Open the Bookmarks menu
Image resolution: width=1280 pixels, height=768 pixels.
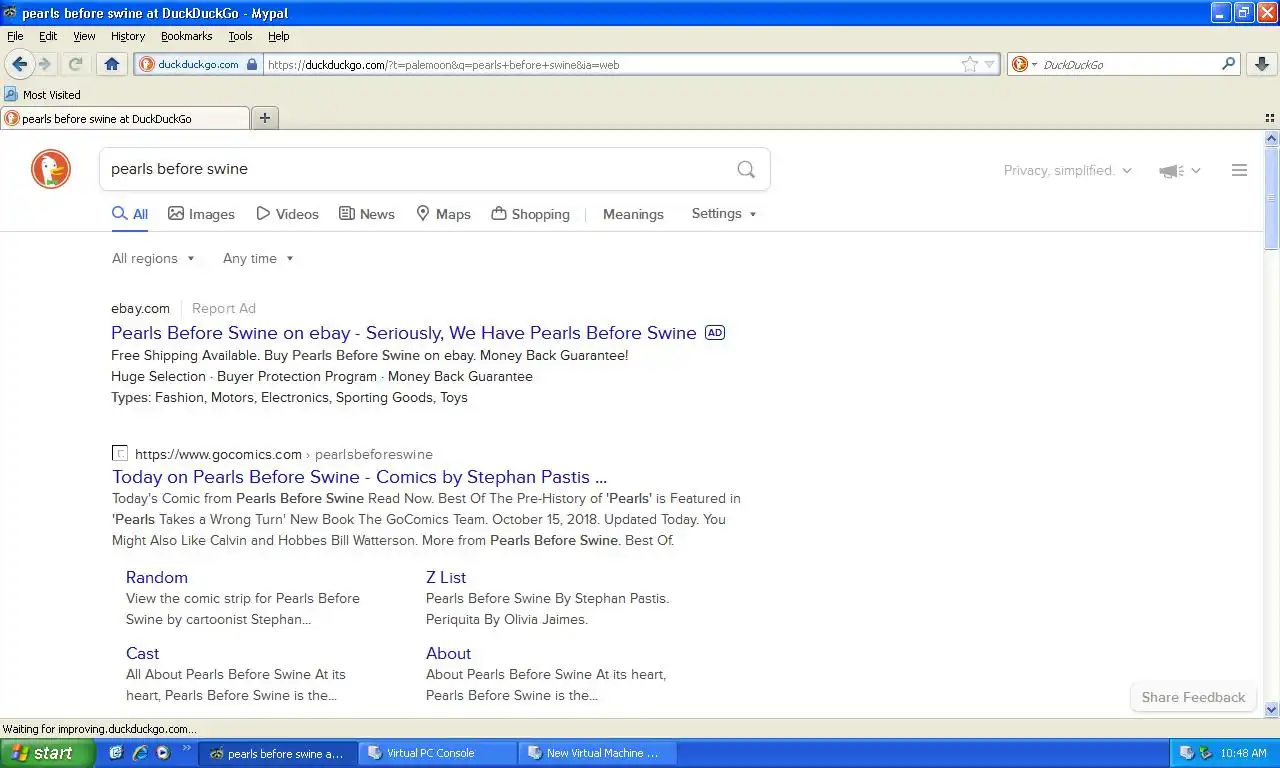point(186,36)
